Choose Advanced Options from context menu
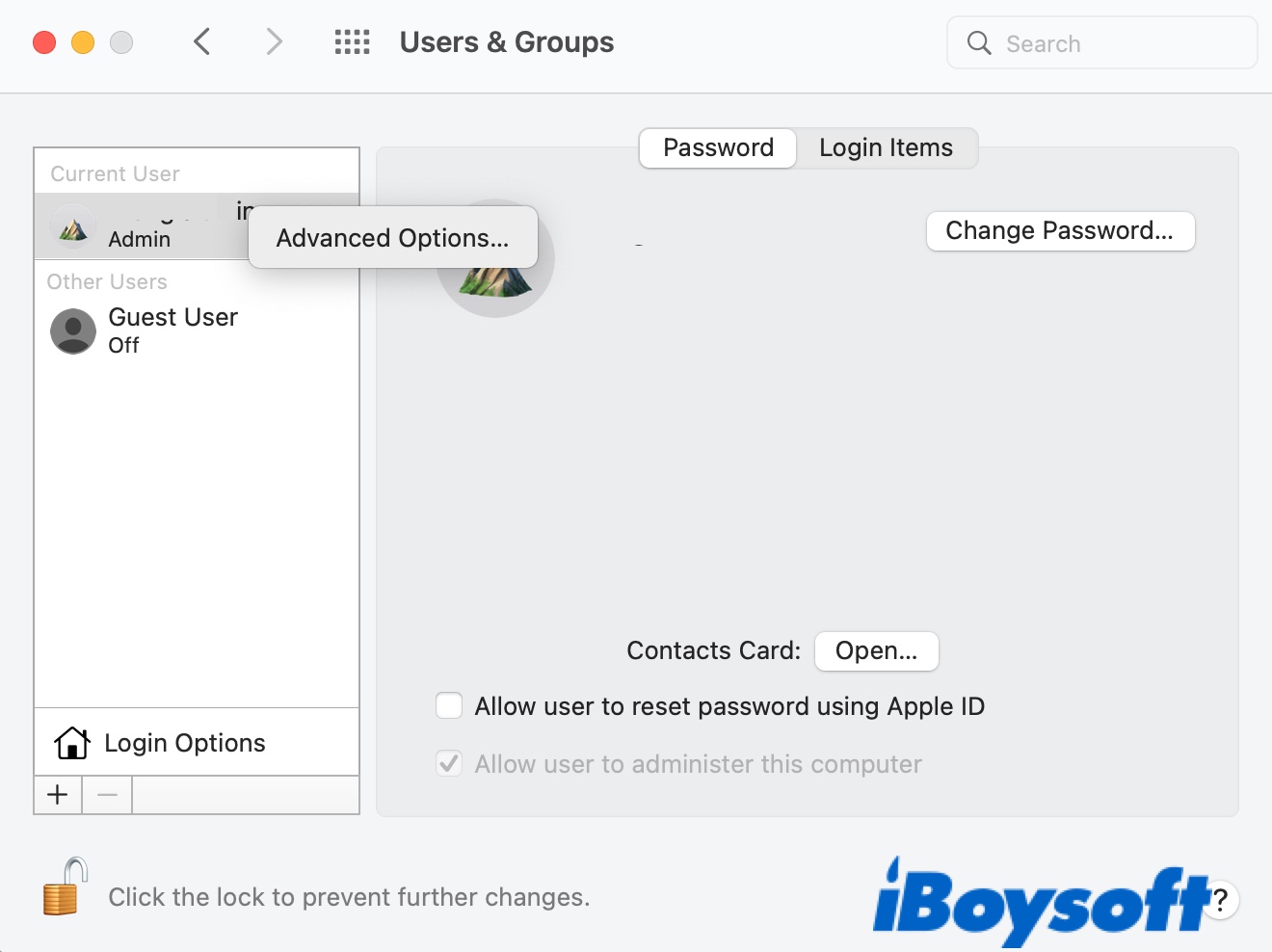This screenshot has width=1272, height=952. (x=392, y=238)
